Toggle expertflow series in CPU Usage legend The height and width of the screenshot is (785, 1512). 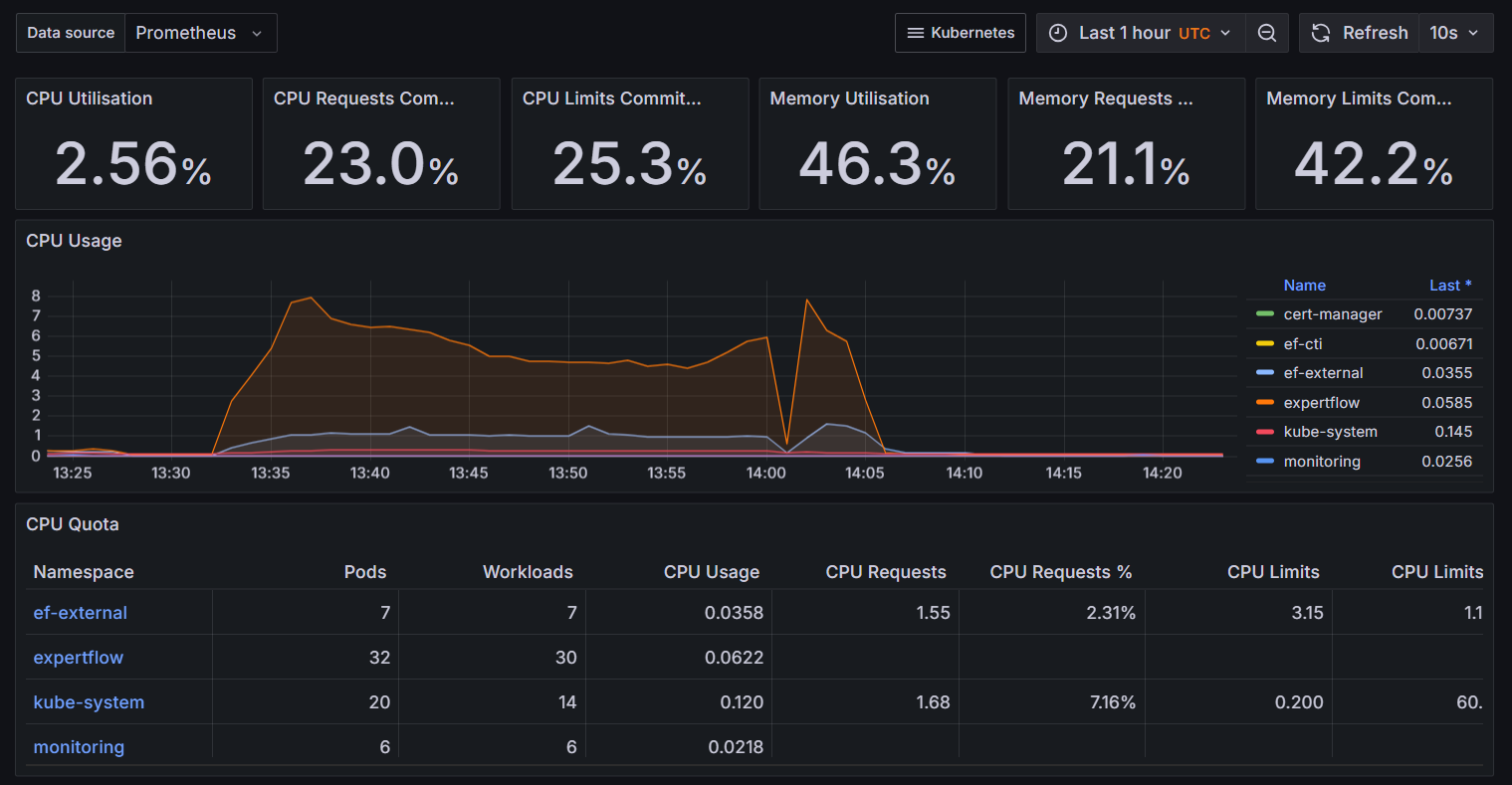coord(1321,403)
